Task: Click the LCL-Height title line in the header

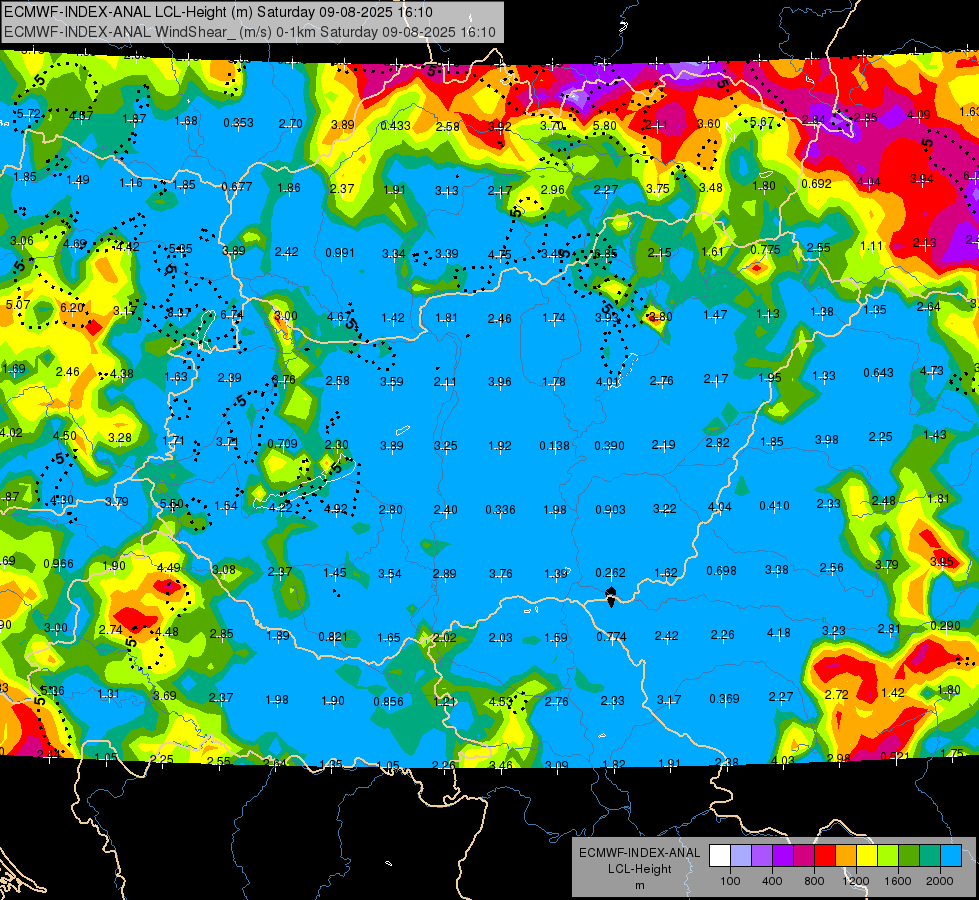Action: [219, 12]
